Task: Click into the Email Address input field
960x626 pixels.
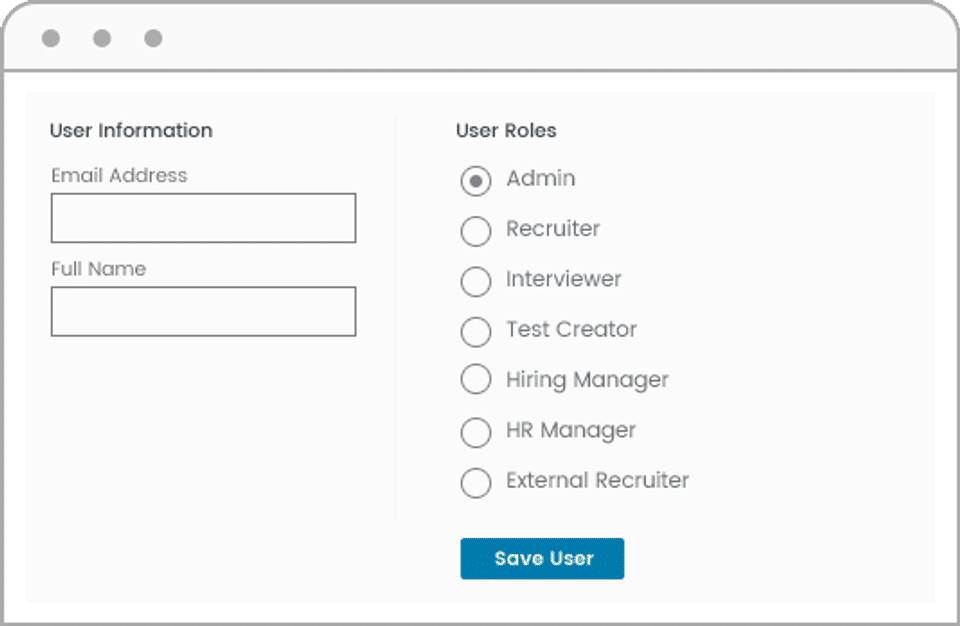Action: point(203,218)
